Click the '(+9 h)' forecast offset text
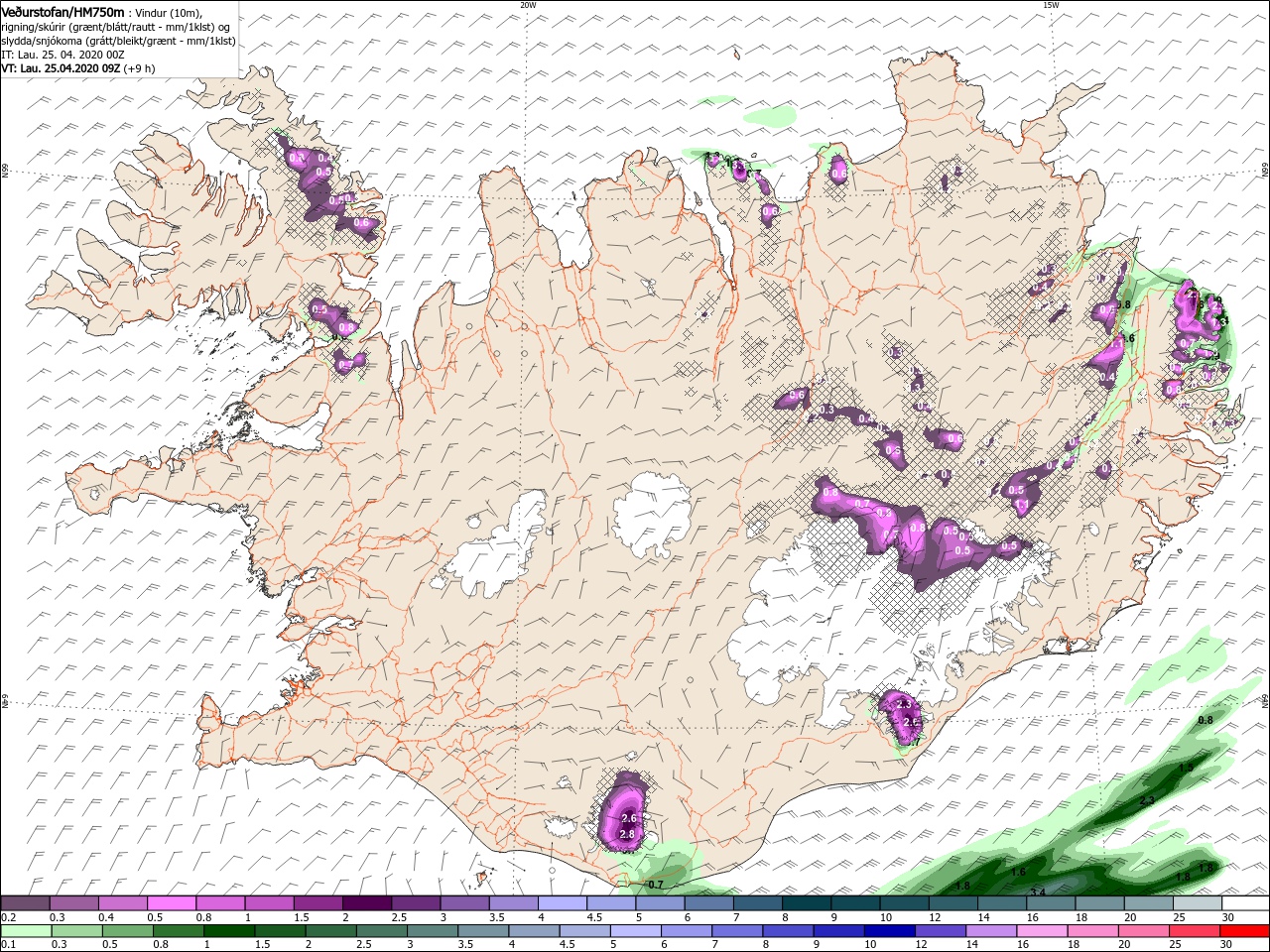This screenshot has width=1270, height=952. tap(141, 68)
